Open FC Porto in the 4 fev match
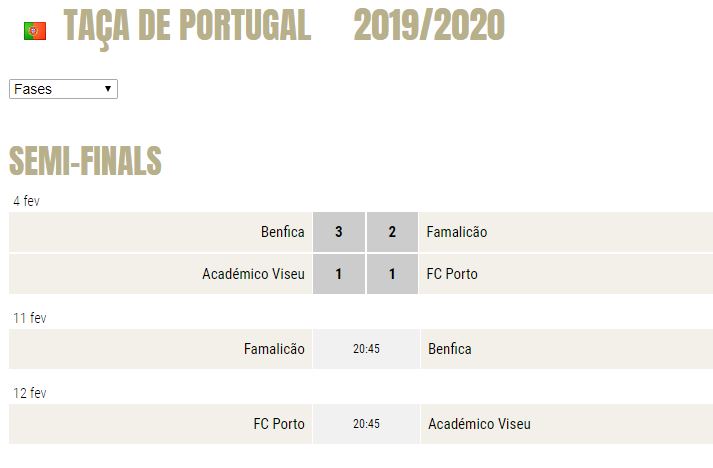Screen dimensions: 713x468 (x=452, y=274)
